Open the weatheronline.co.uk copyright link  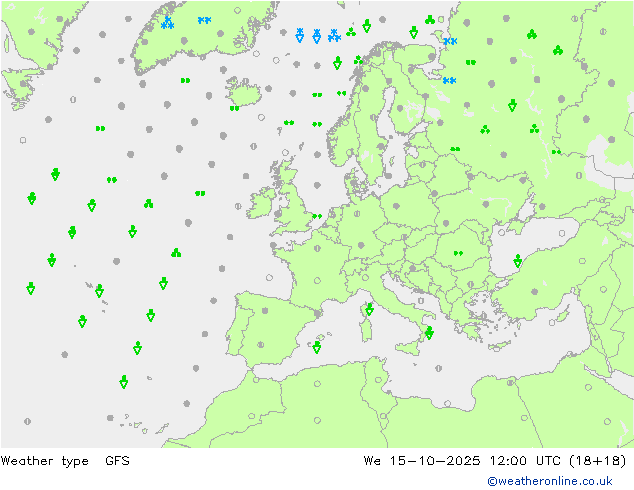(550, 481)
